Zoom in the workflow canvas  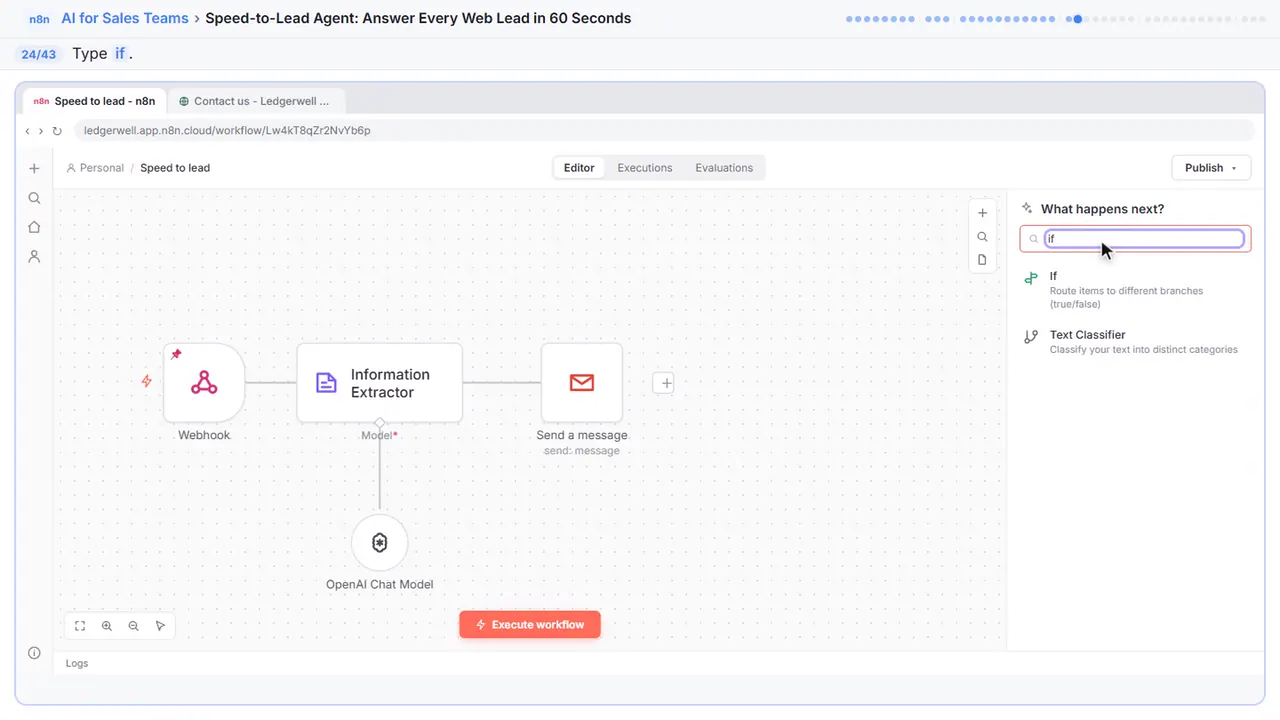(107, 626)
